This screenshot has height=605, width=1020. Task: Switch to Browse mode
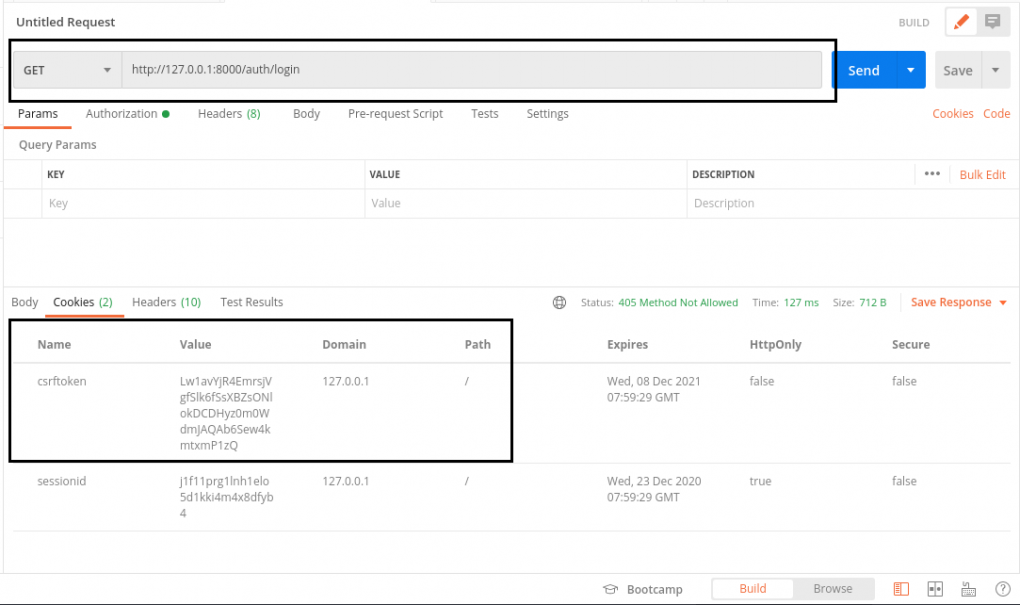point(835,589)
